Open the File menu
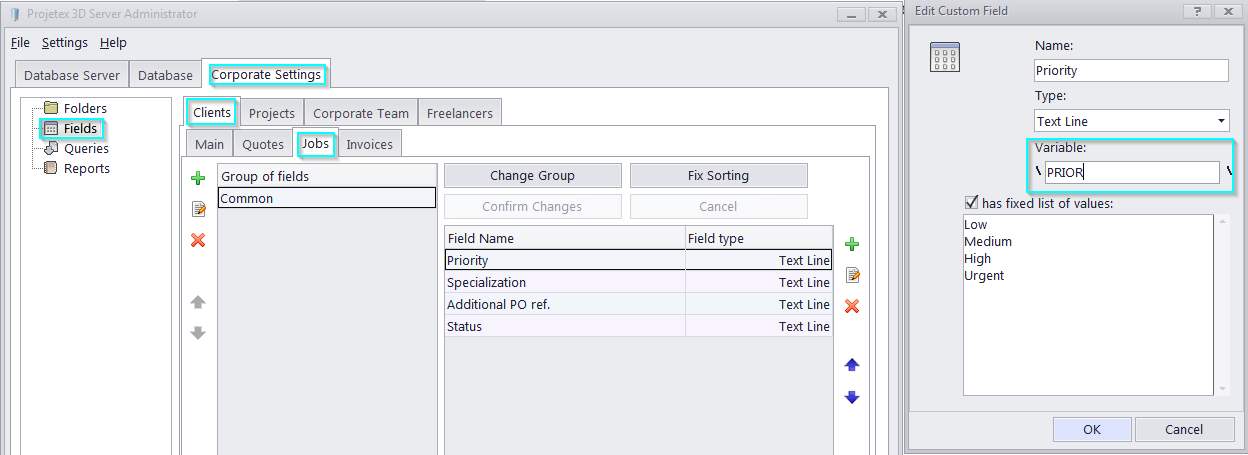 (x=20, y=43)
